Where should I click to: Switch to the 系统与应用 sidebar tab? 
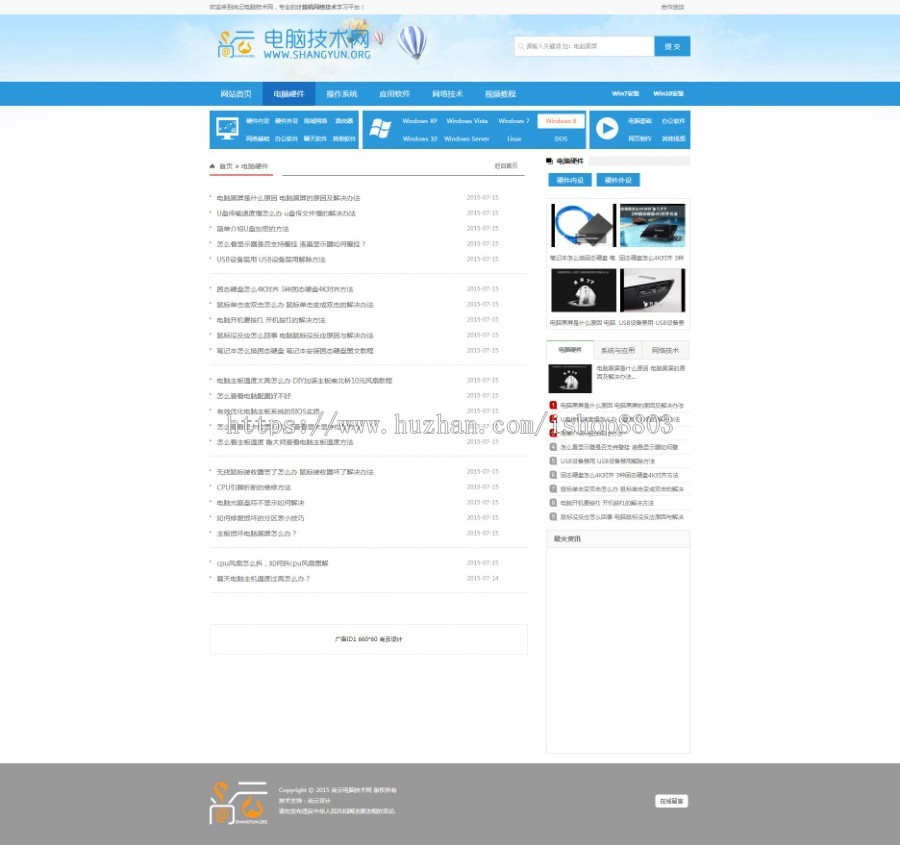[620, 350]
